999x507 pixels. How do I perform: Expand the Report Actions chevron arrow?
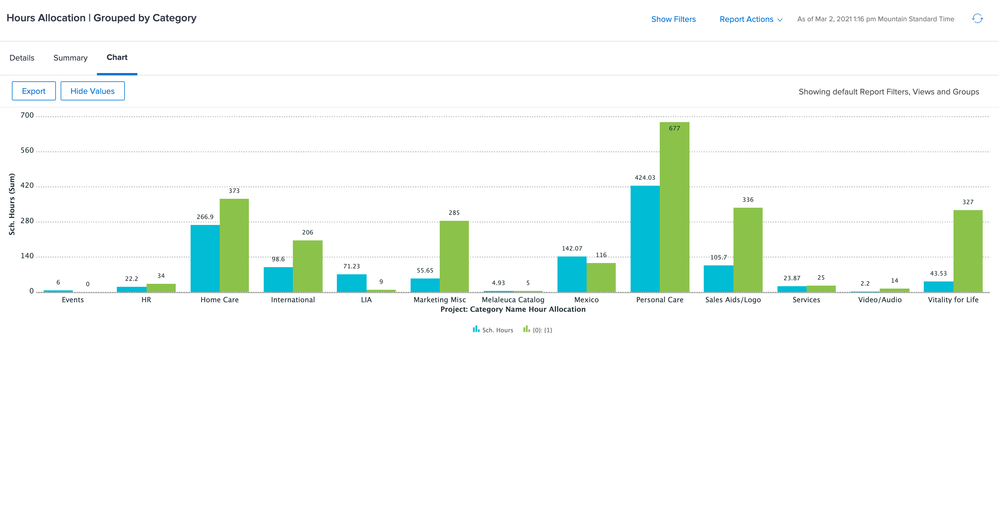click(x=780, y=20)
